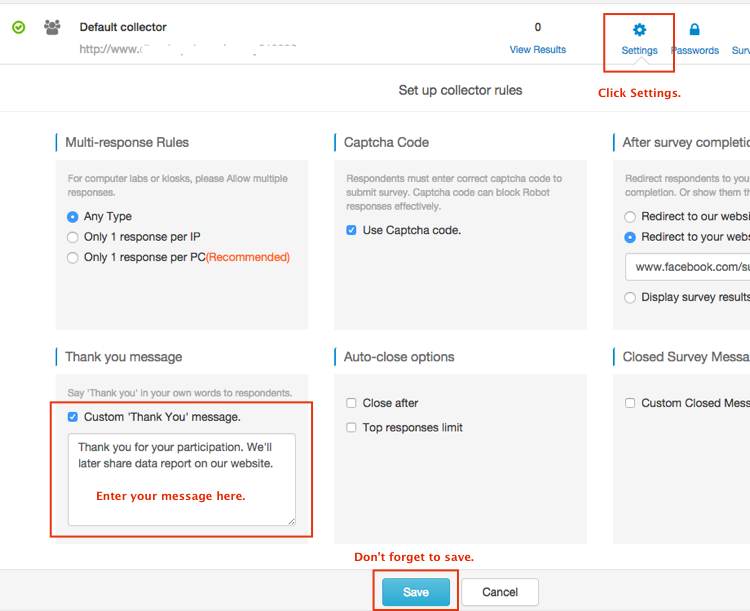The height and width of the screenshot is (611, 750).
Task: Disable the Custom 'Thank You' message checkbox
Action: pyautogui.click(x=73, y=417)
